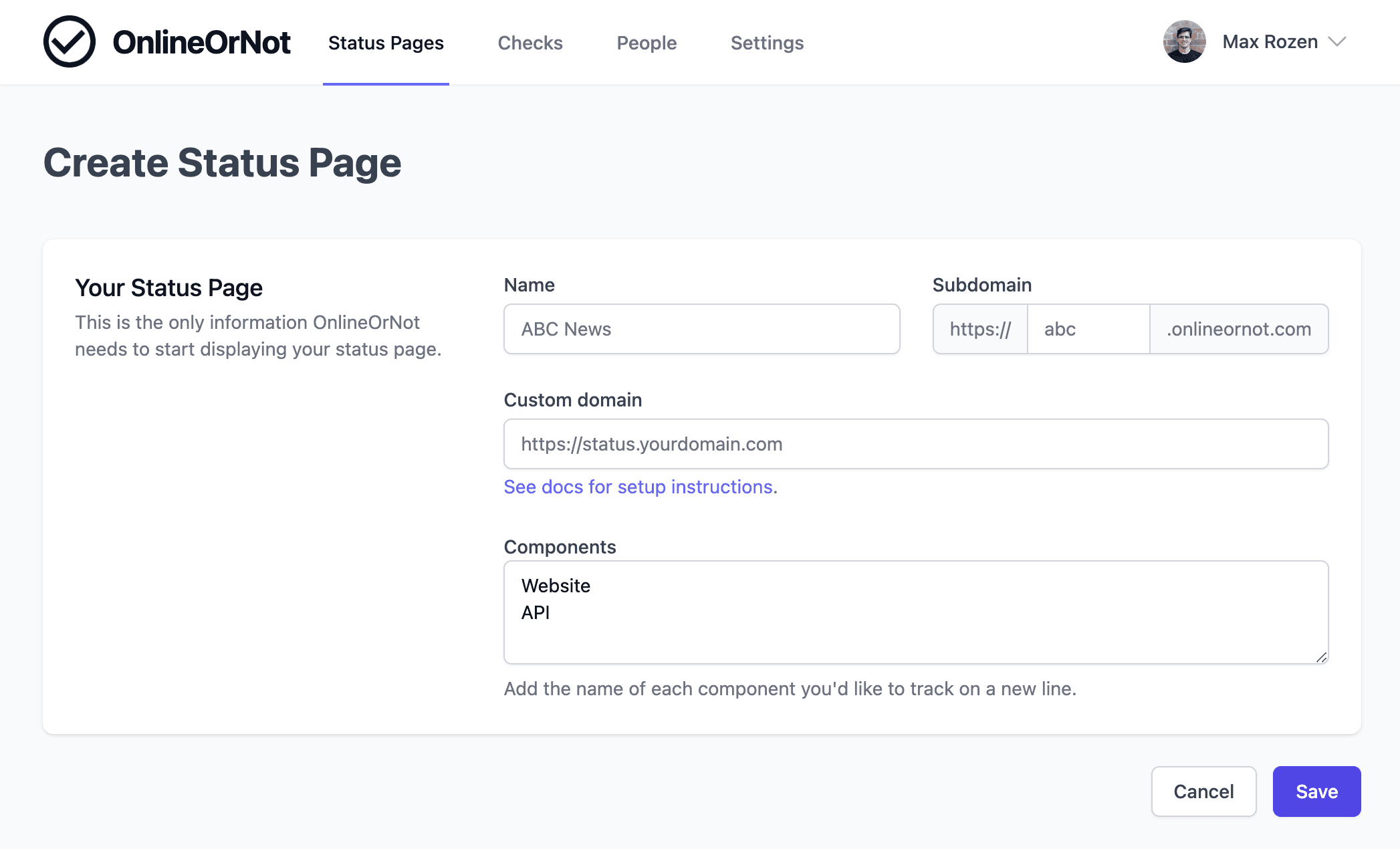Click the https:// subdomain prefix label

click(979, 329)
